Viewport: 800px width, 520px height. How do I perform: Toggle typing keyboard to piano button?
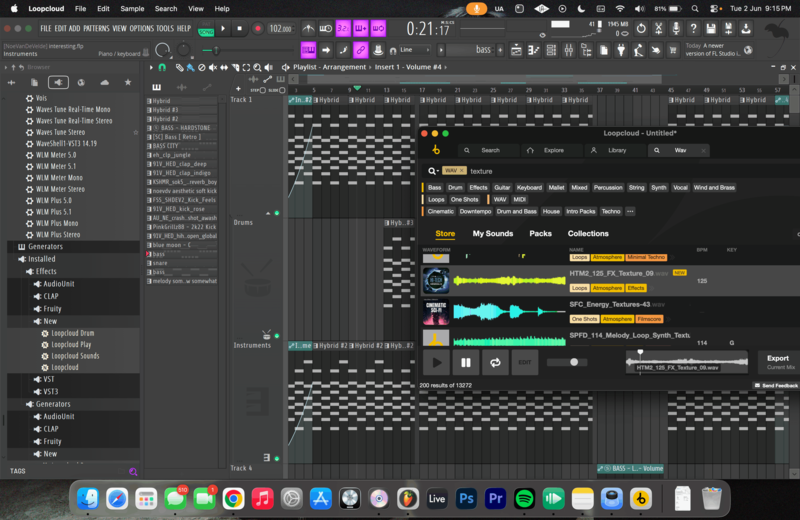(x=308, y=50)
